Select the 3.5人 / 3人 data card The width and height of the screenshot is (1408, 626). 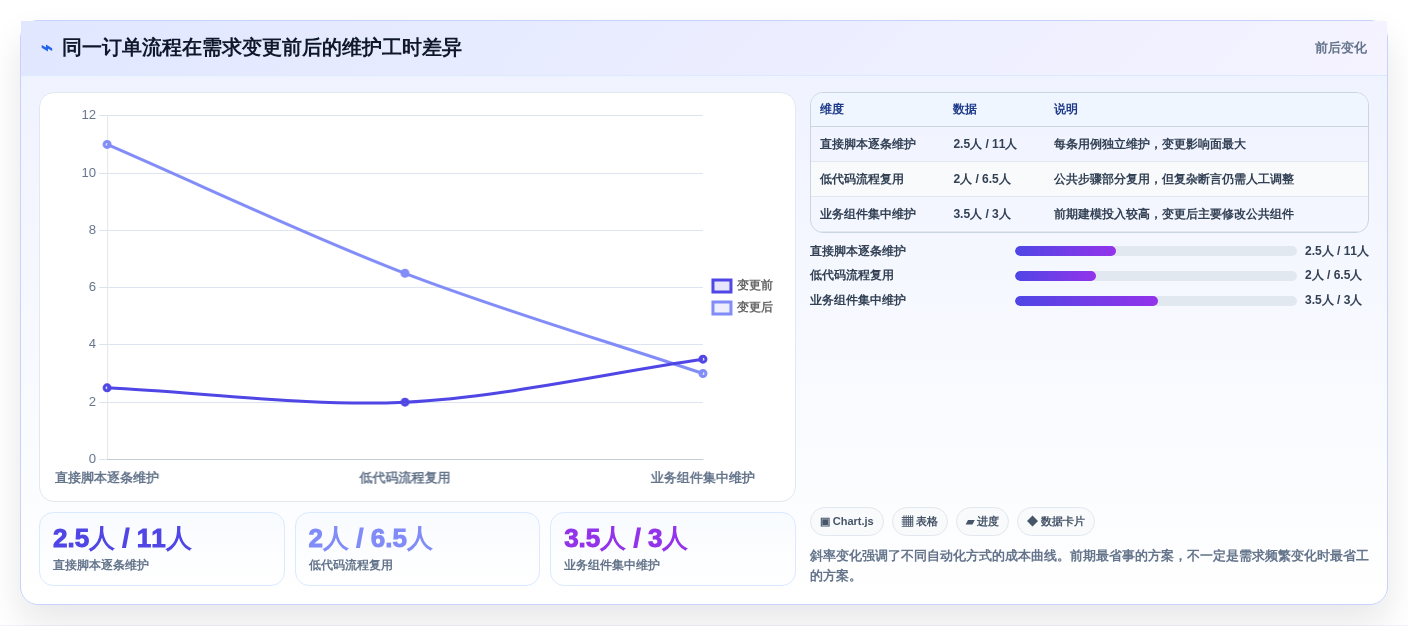tap(673, 549)
